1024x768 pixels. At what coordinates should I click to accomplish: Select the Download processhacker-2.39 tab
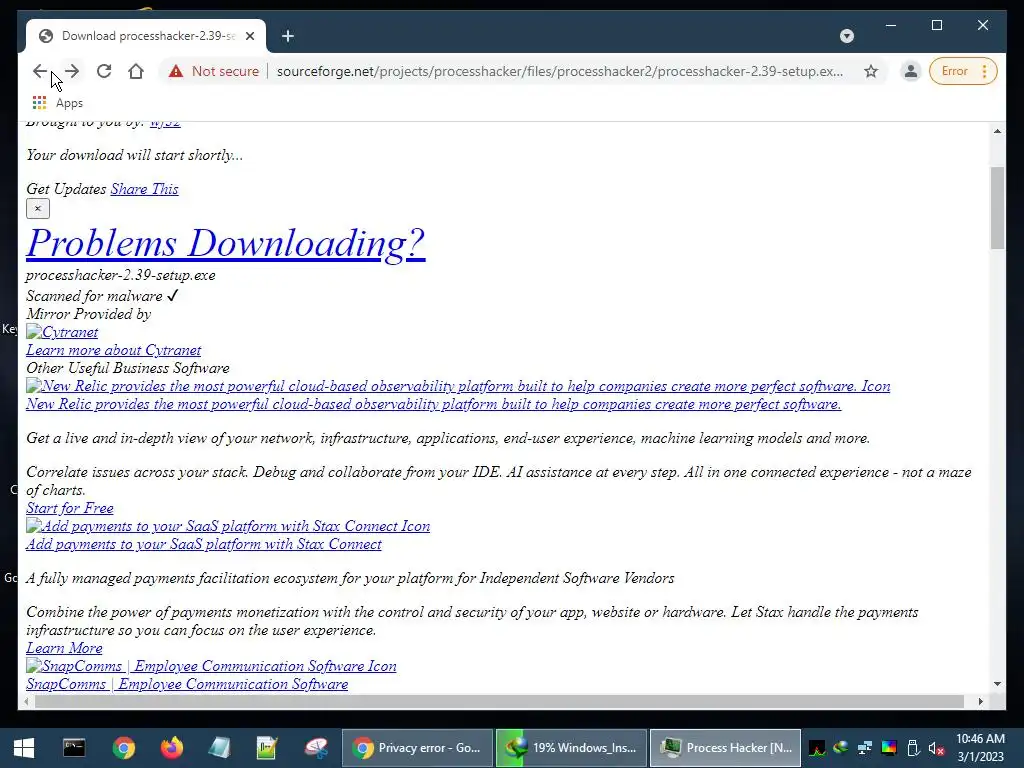146,36
